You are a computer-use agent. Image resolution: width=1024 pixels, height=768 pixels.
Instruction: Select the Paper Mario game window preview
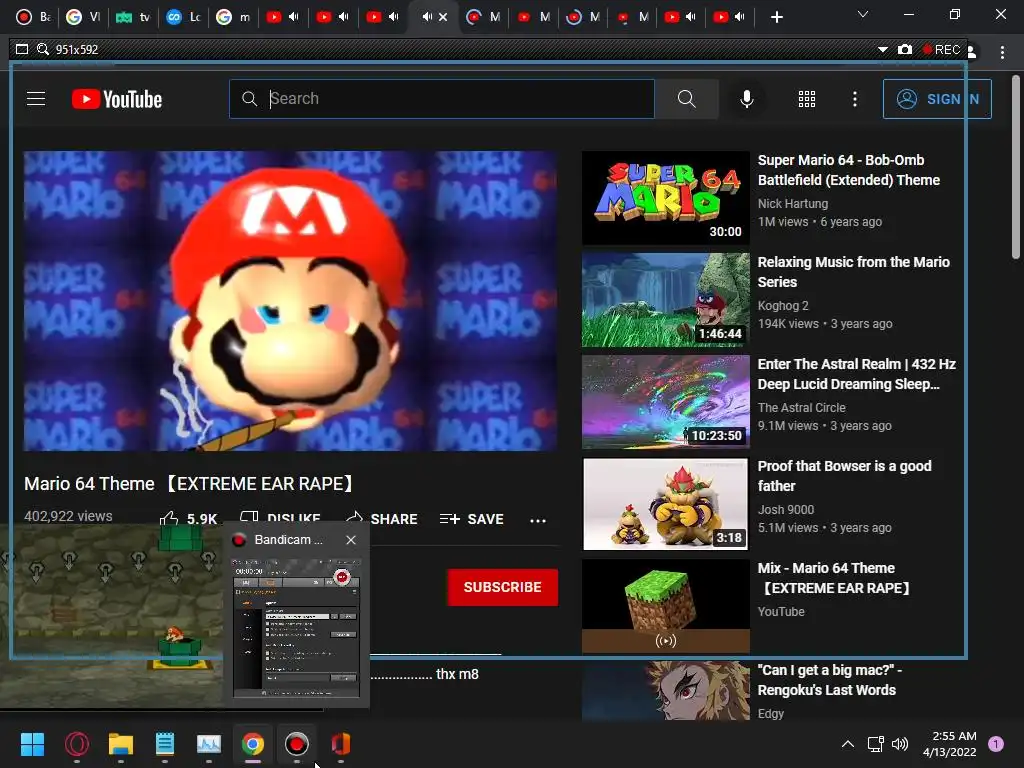click(x=111, y=614)
